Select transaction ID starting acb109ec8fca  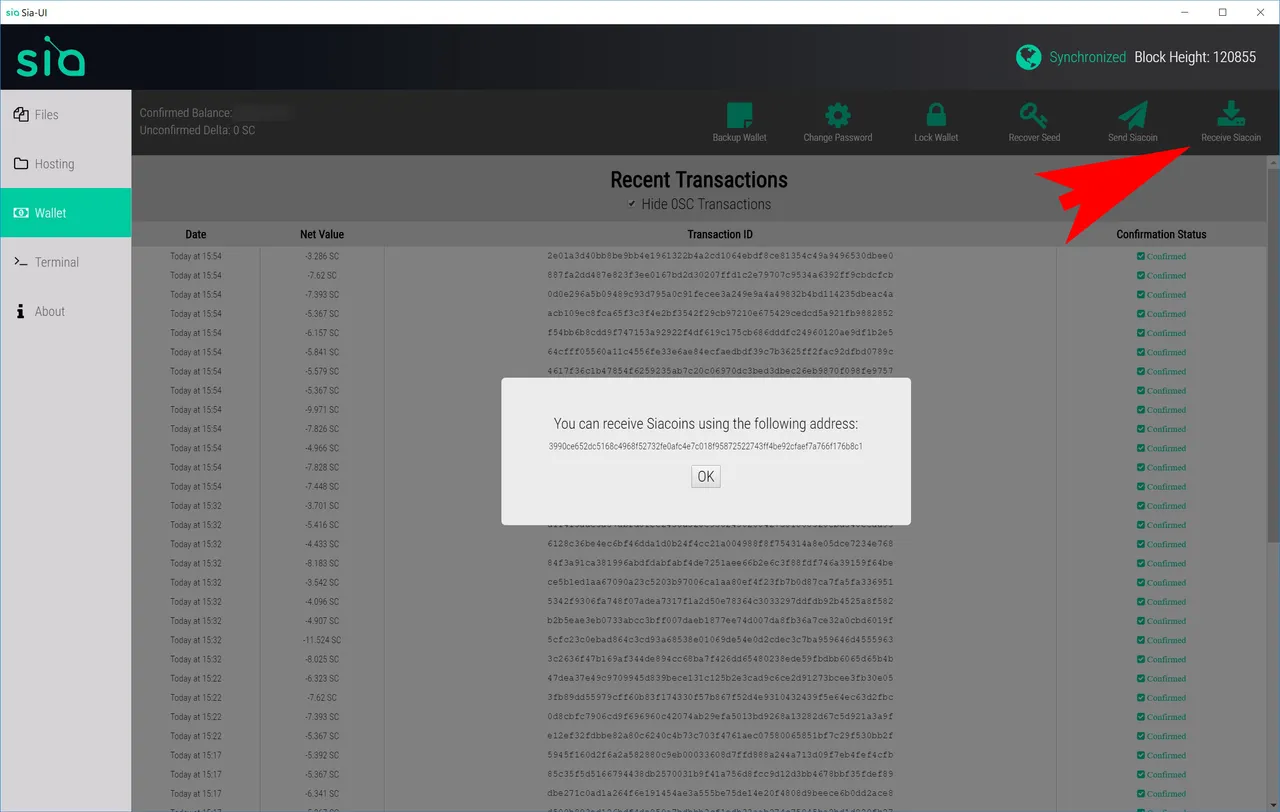click(x=720, y=313)
